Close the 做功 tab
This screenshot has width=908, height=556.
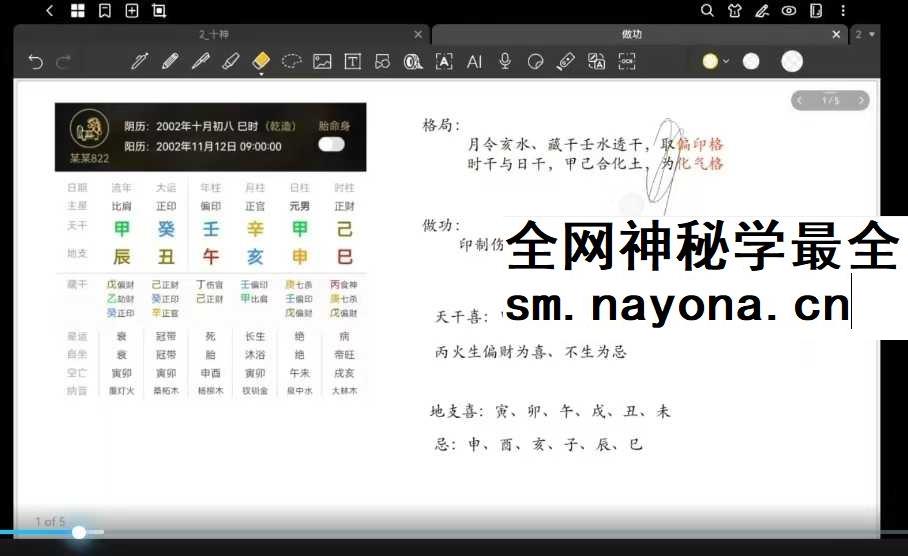pos(836,35)
